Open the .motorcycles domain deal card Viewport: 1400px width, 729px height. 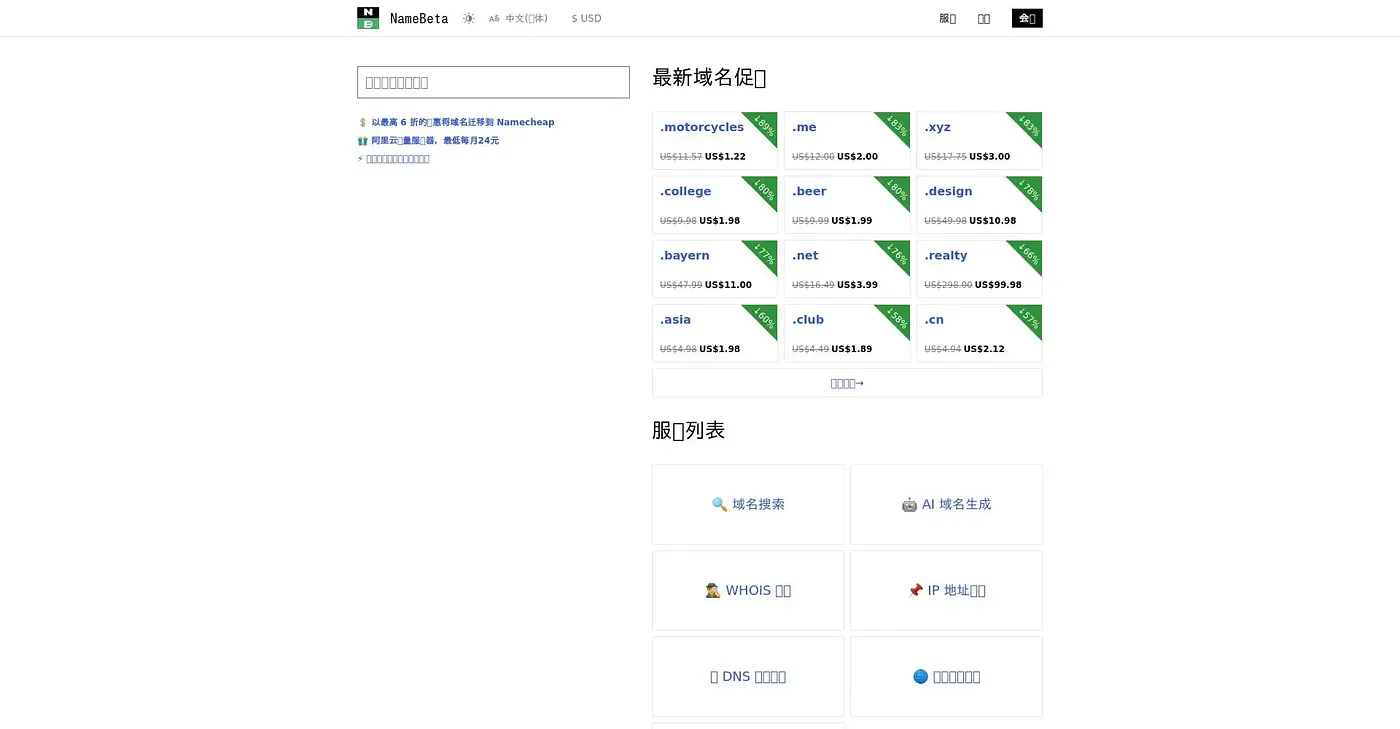tap(714, 140)
